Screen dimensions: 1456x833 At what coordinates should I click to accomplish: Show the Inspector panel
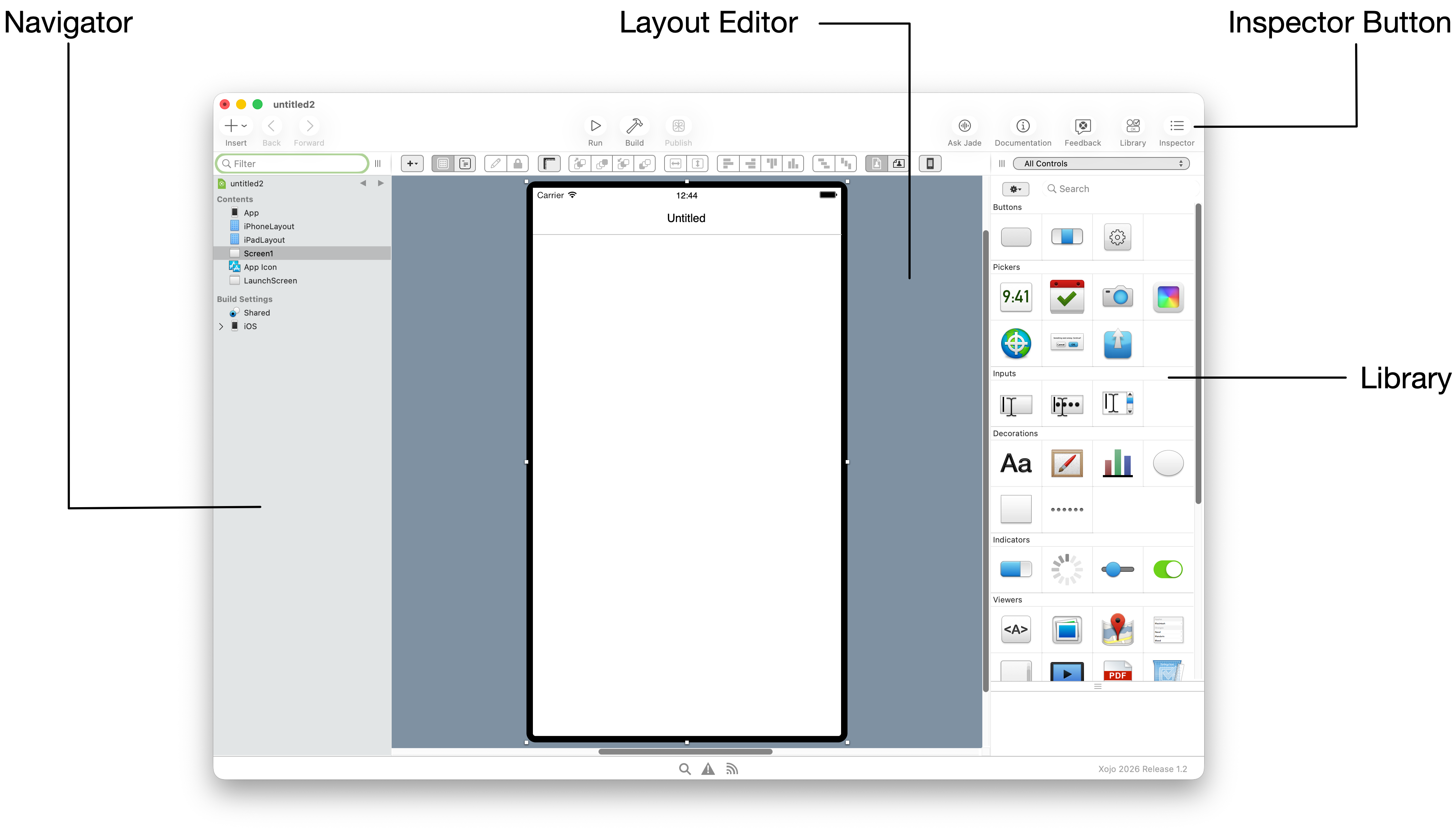[1176, 126]
